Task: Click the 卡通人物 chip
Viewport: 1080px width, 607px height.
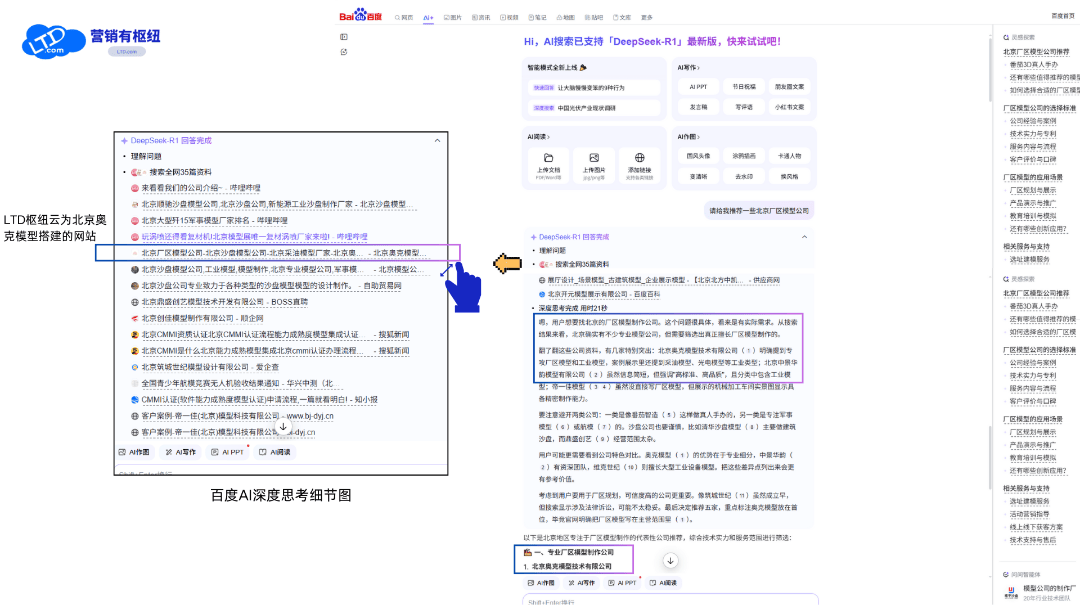Action: [x=789, y=156]
